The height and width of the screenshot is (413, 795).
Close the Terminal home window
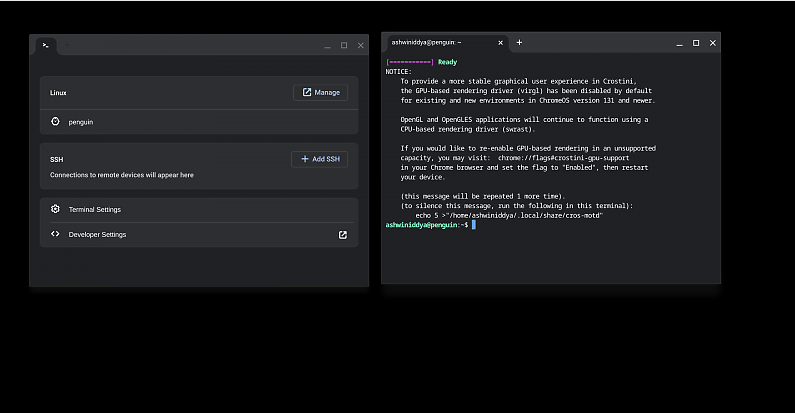coord(360,45)
